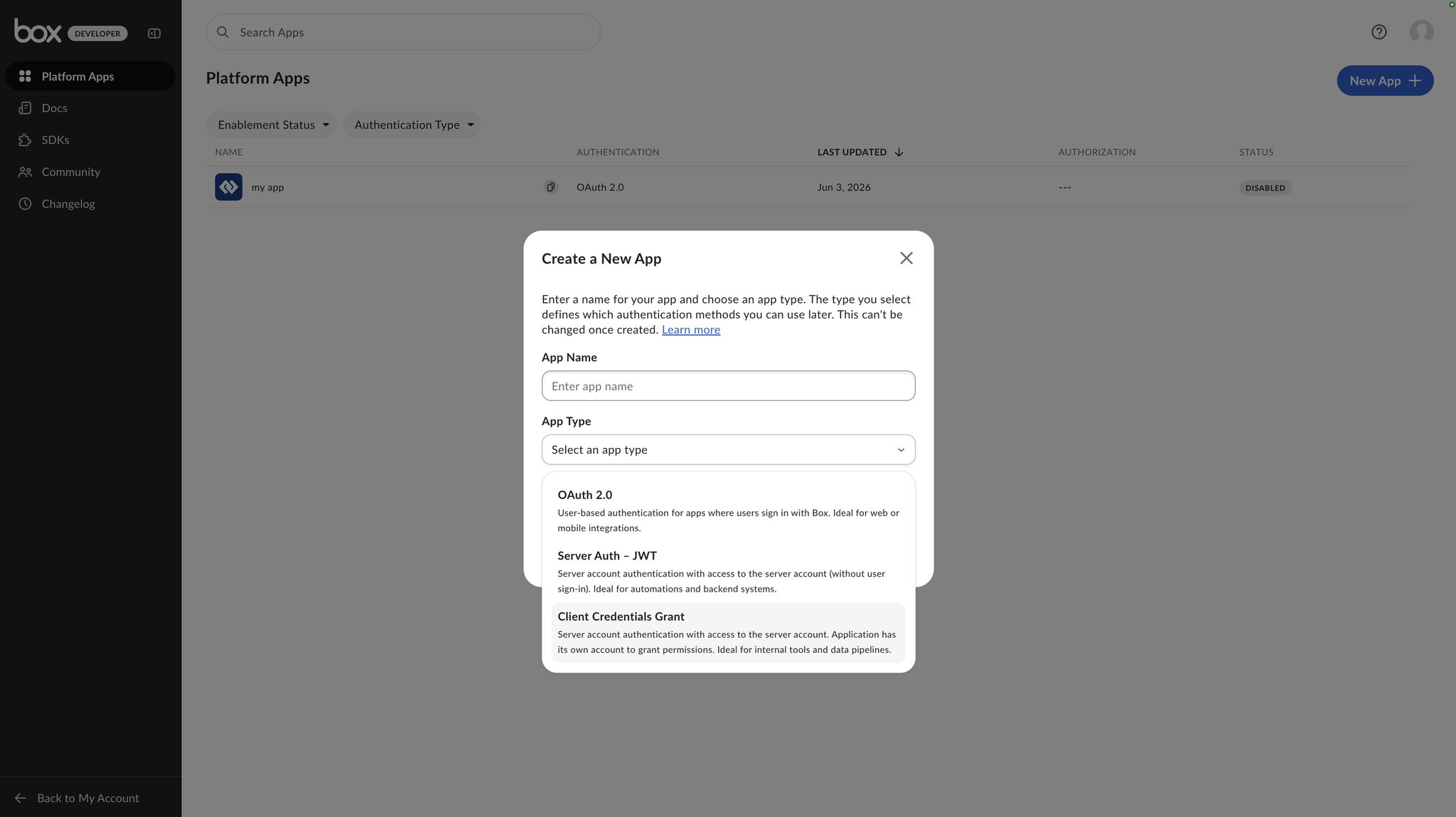
Task: Click the app type dropdown chevron
Action: click(x=901, y=450)
